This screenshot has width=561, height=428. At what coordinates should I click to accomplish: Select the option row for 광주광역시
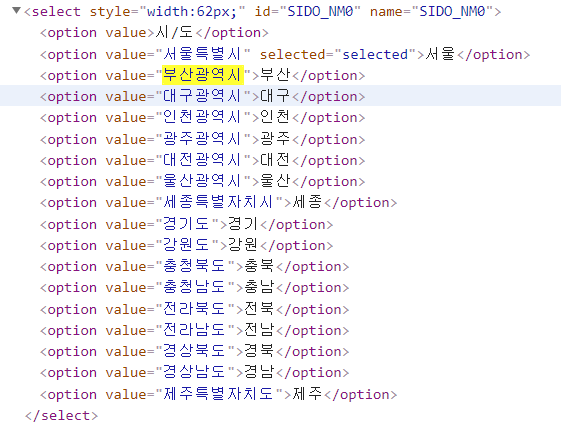click(203, 140)
